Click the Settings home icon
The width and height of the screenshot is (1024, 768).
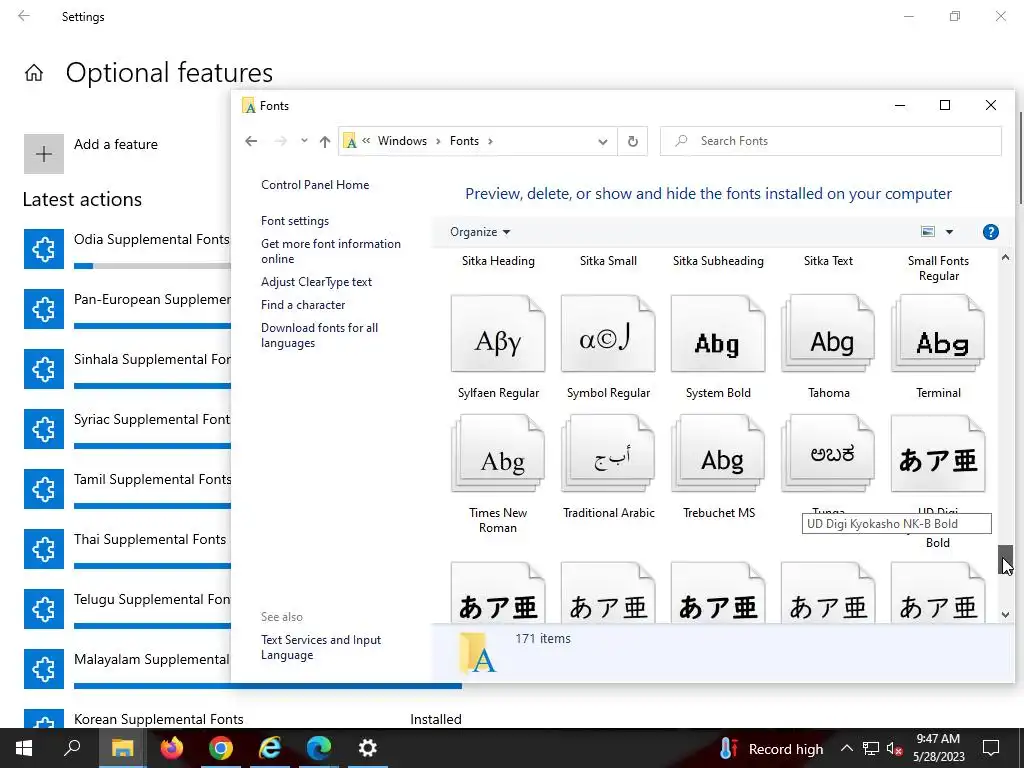tap(34, 72)
